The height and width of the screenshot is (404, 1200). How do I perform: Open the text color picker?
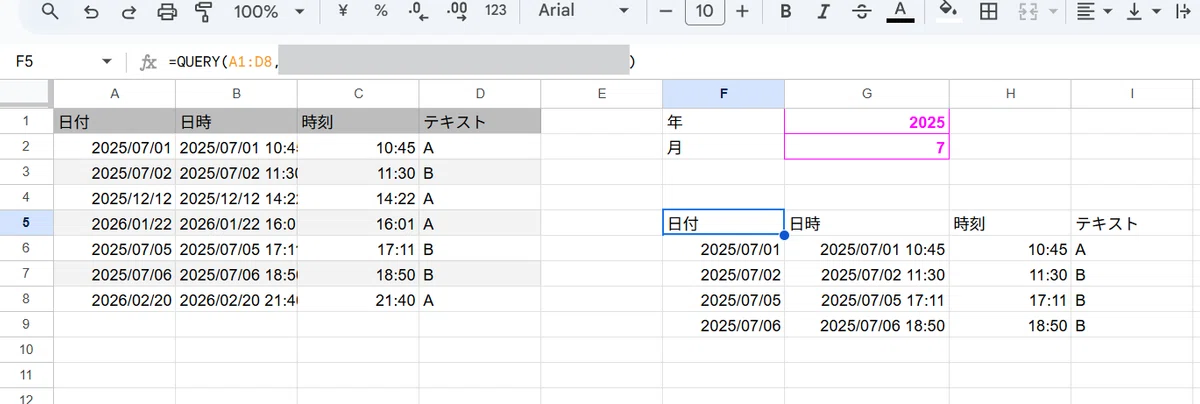(x=900, y=12)
